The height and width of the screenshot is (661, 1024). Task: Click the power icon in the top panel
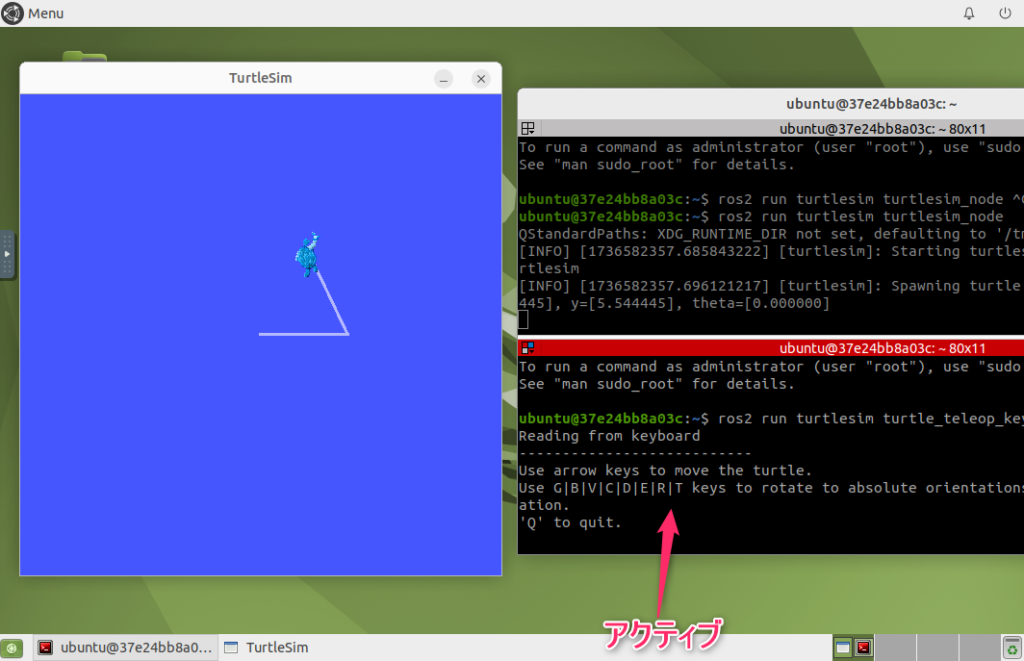pos(1005,13)
